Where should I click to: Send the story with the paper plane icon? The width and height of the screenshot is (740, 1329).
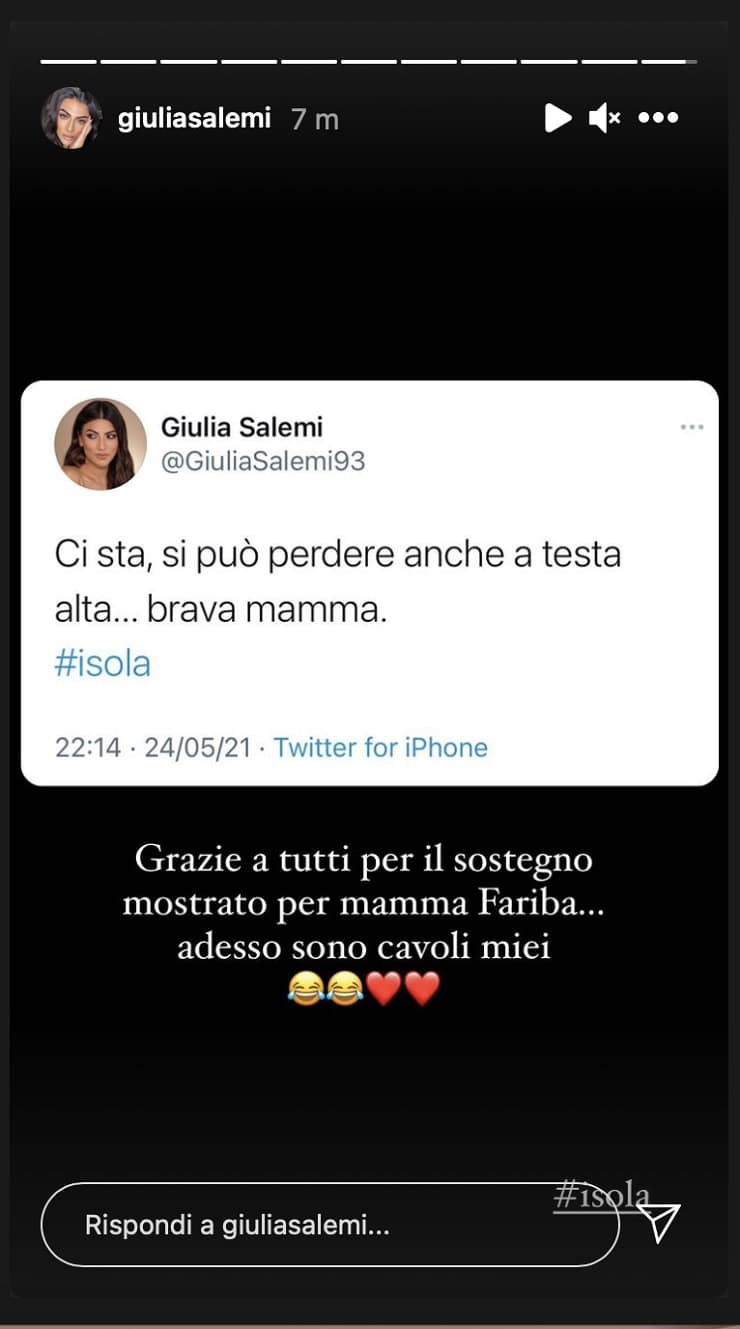click(x=660, y=1221)
